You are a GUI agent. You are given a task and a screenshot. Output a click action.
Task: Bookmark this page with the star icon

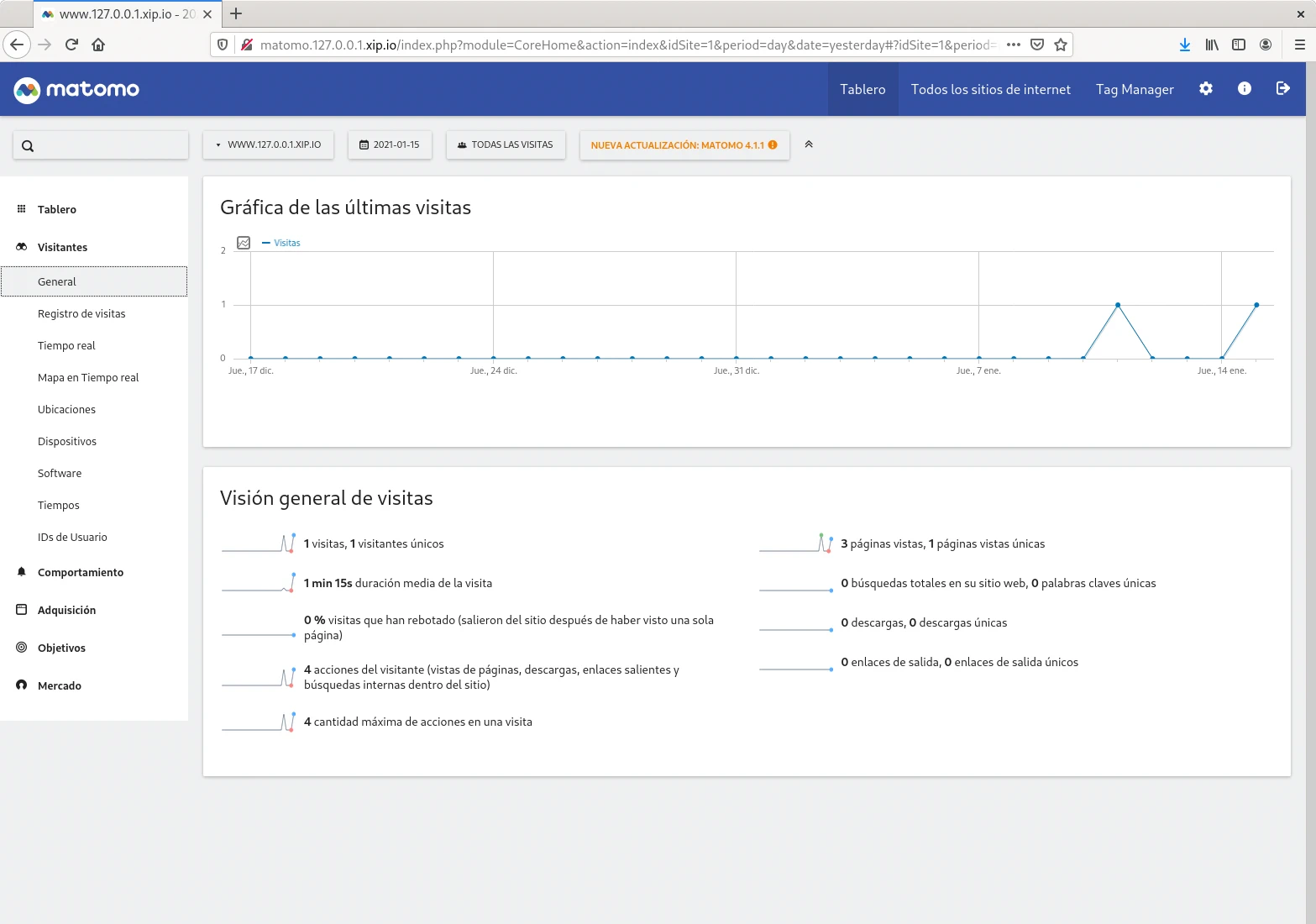pos(1061,45)
